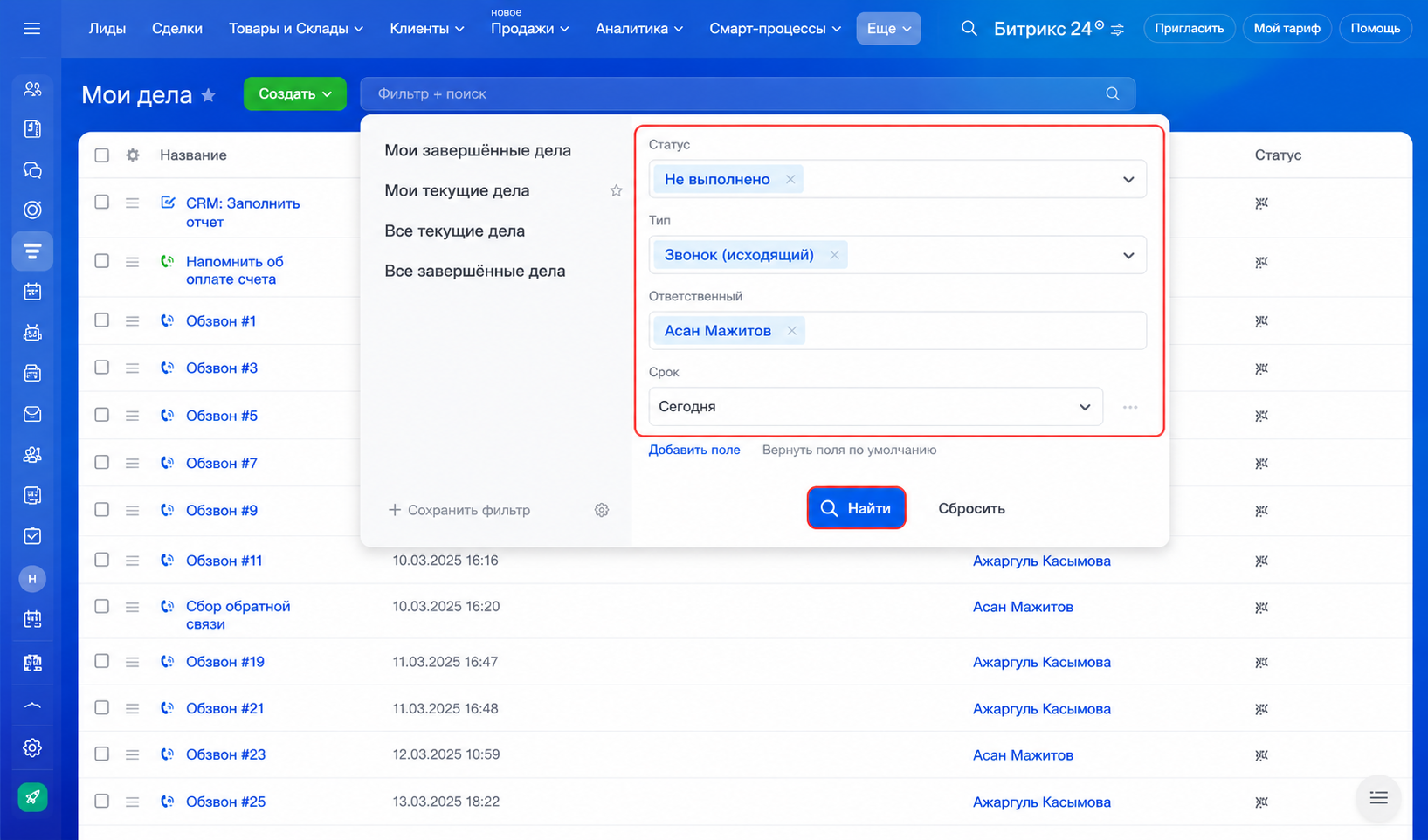1428x840 pixels.
Task: Click Сохранить фильтр
Action: coord(459,510)
